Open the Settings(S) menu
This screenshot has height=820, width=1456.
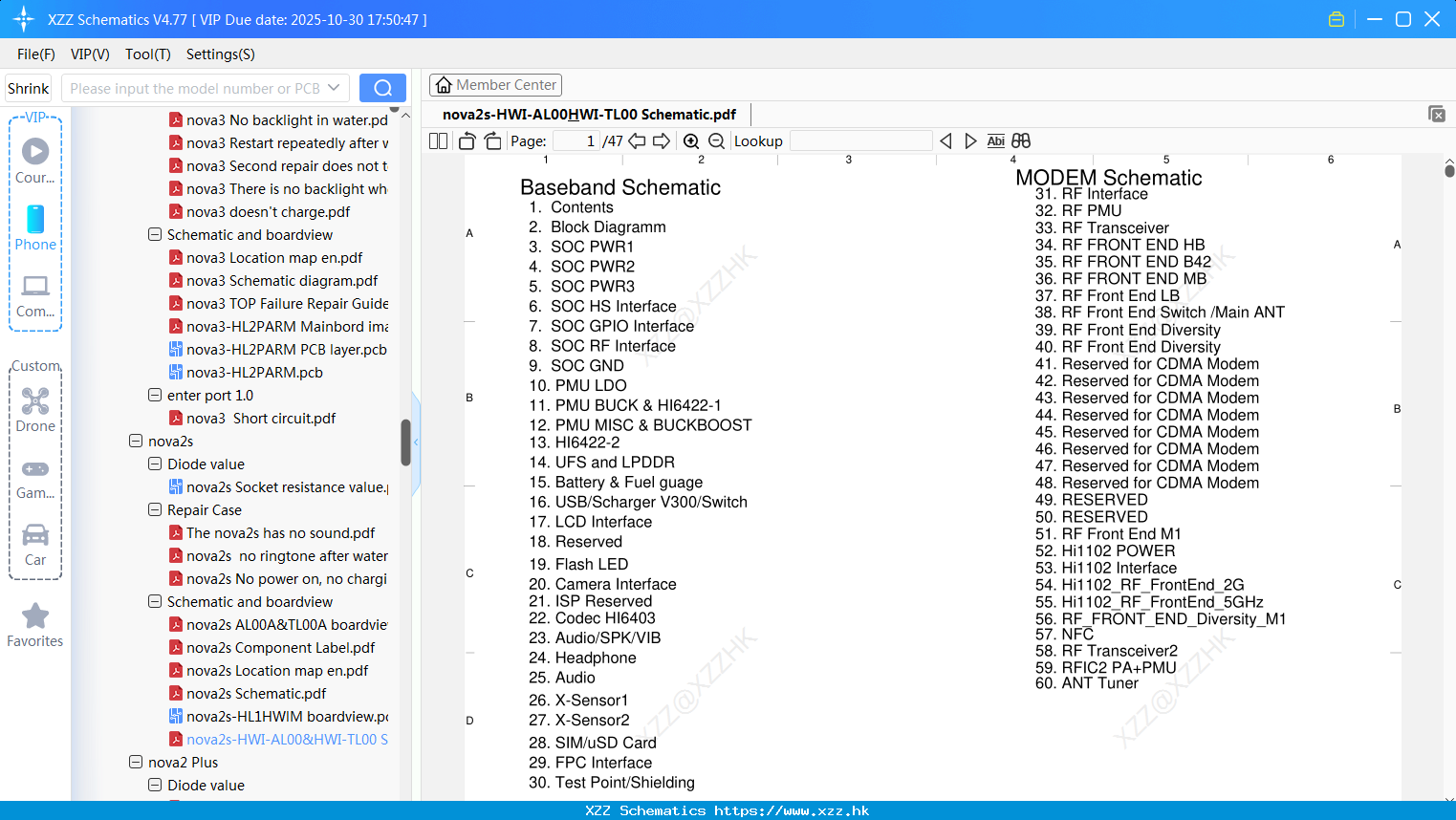point(221,54)
